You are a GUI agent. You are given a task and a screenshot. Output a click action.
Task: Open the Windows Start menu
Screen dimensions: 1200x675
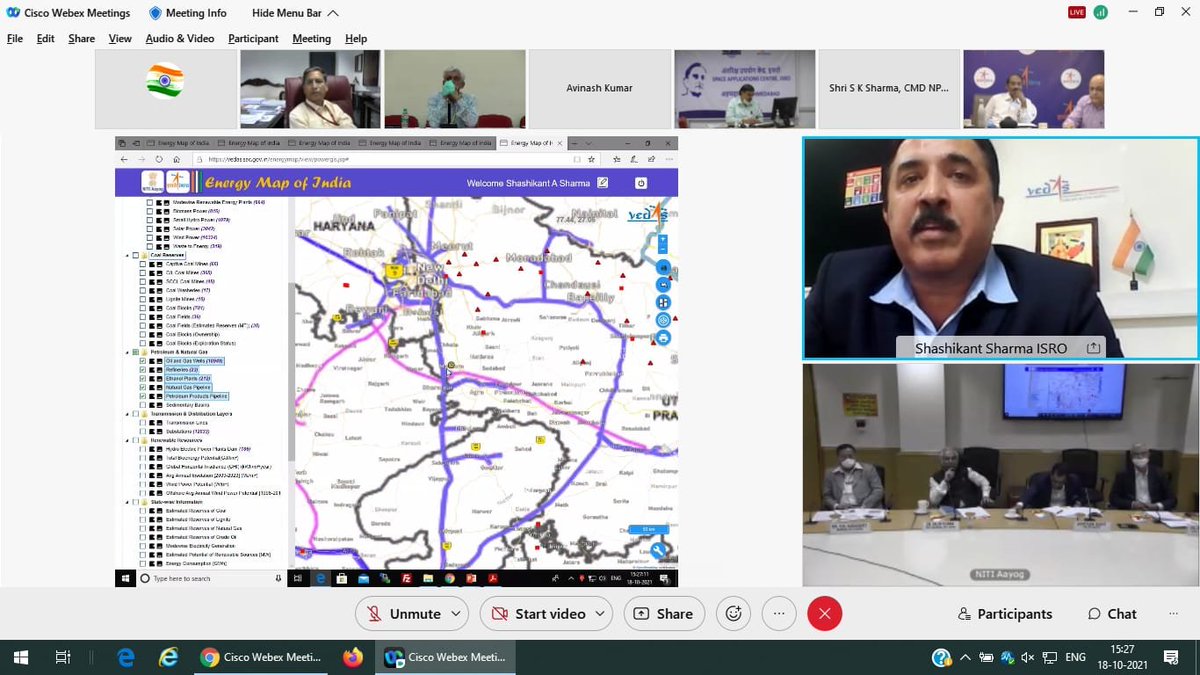point(22,658)
